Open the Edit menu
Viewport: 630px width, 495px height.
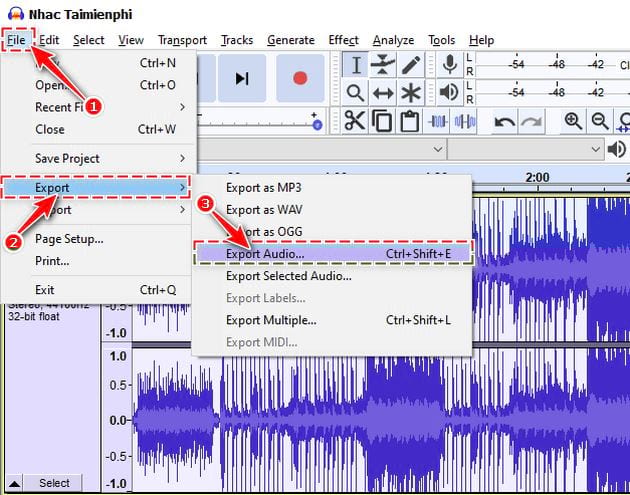point(49,40)
